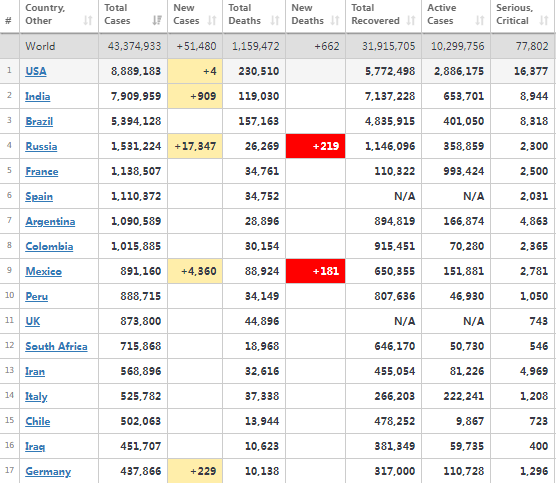Open the Germany country link

click(x=48, y=471)
